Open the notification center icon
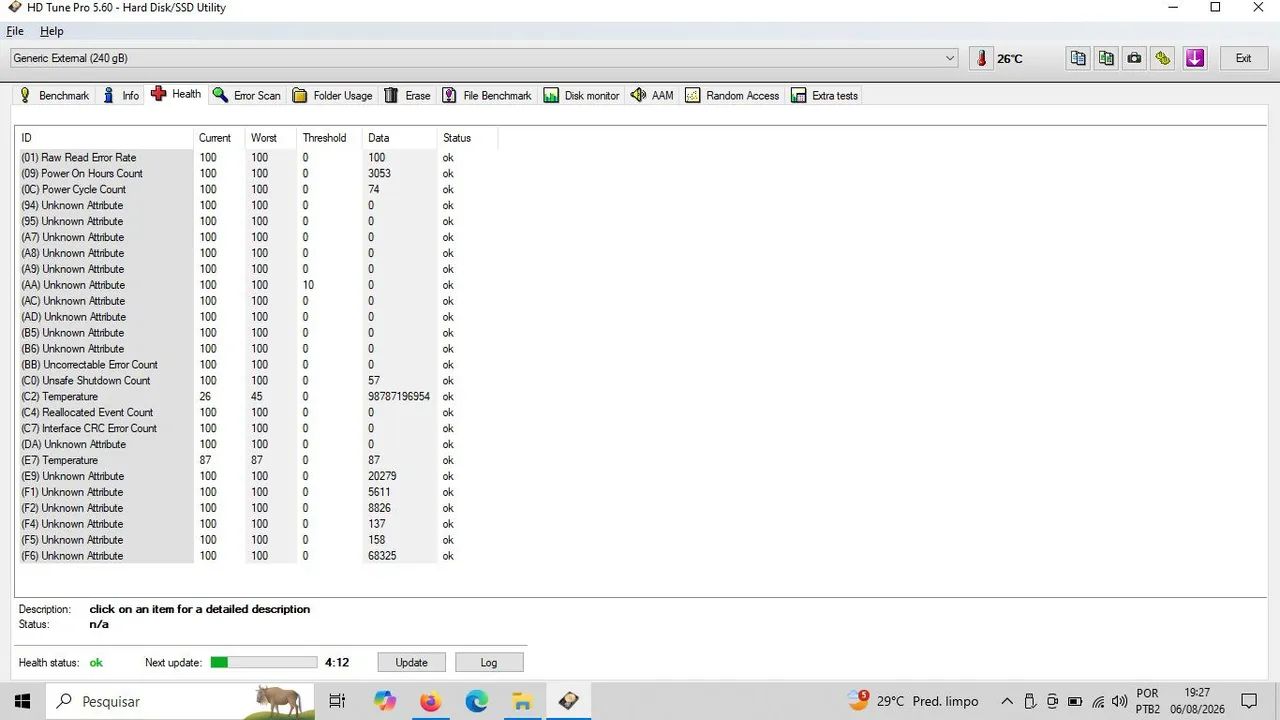Viewport: 1280px width, 720px height. [1249, 701]
